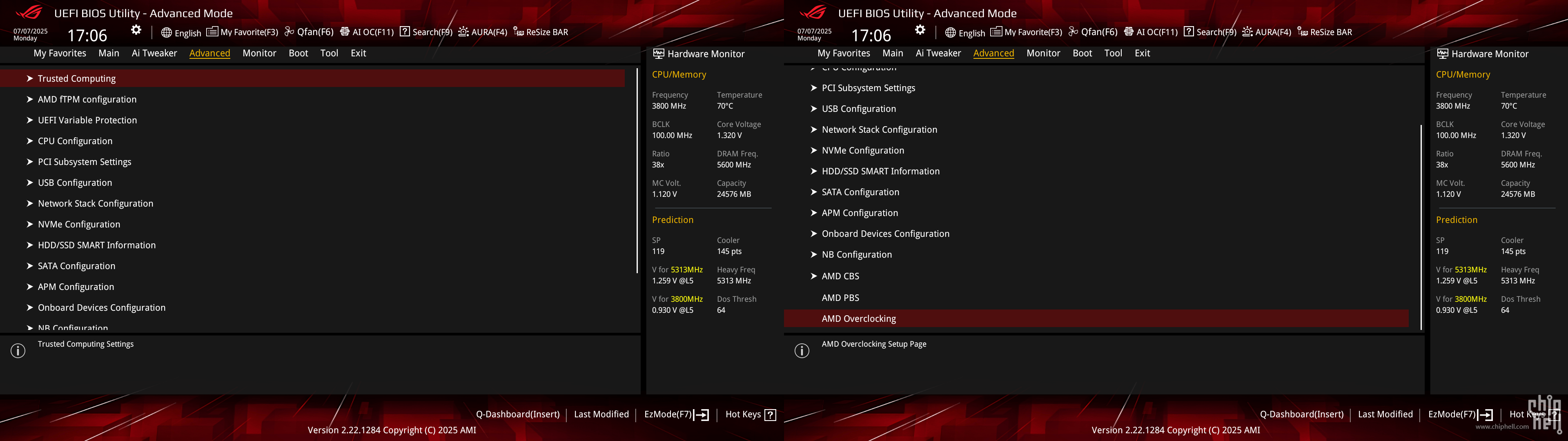Click the English globe icon in left screen
The height and width of the screenshot is (441, 1568).
point(166,32)
